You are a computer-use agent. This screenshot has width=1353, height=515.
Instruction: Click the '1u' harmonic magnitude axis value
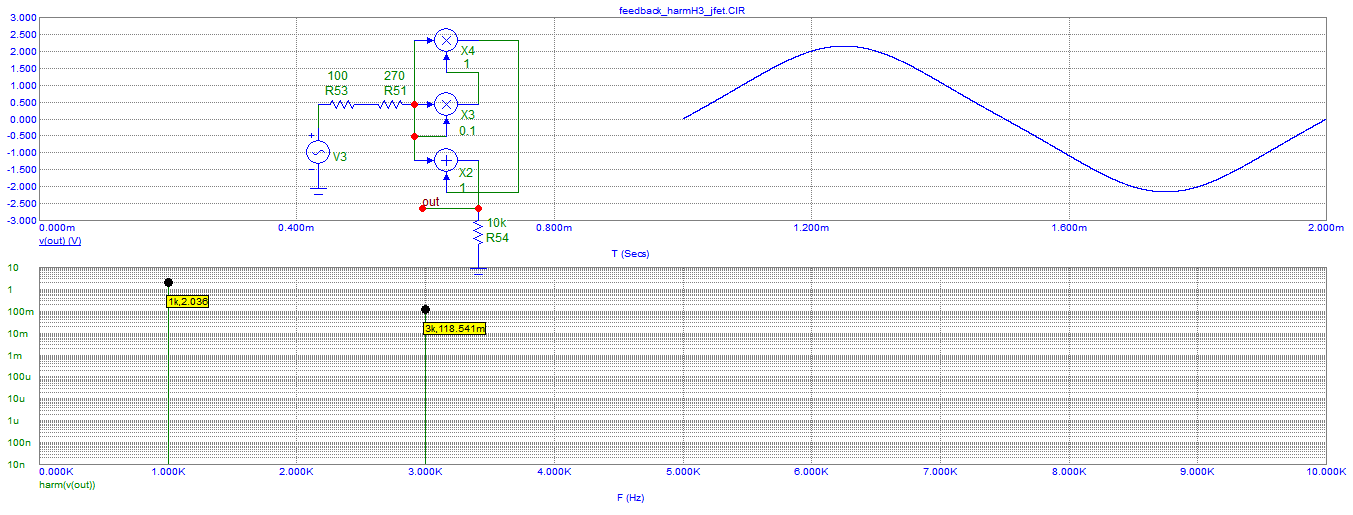tap(13, 421)
